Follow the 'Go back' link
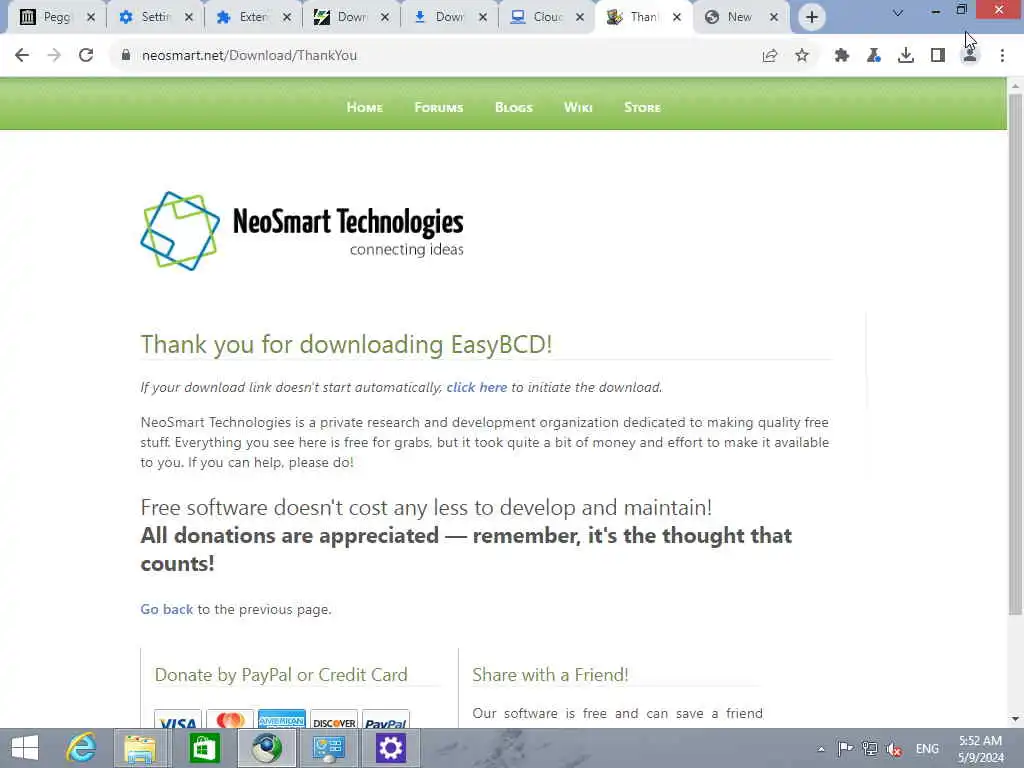Screen dimensions: 1024x768 pyautogui.click(x=167, y=609)
